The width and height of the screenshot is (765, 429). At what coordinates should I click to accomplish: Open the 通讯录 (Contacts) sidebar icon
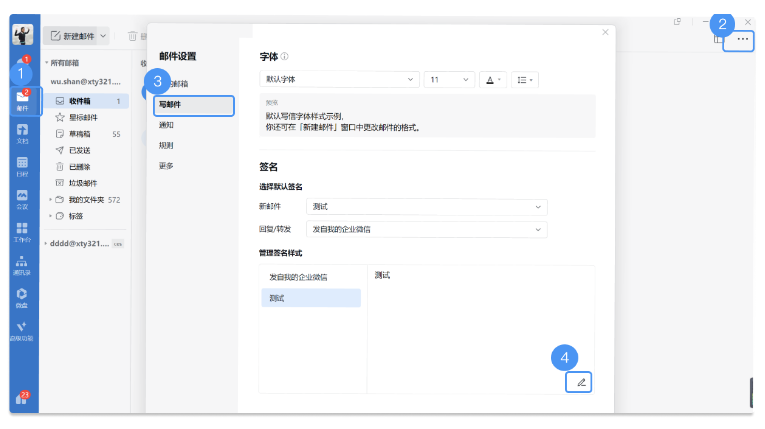tap(21, 264)
